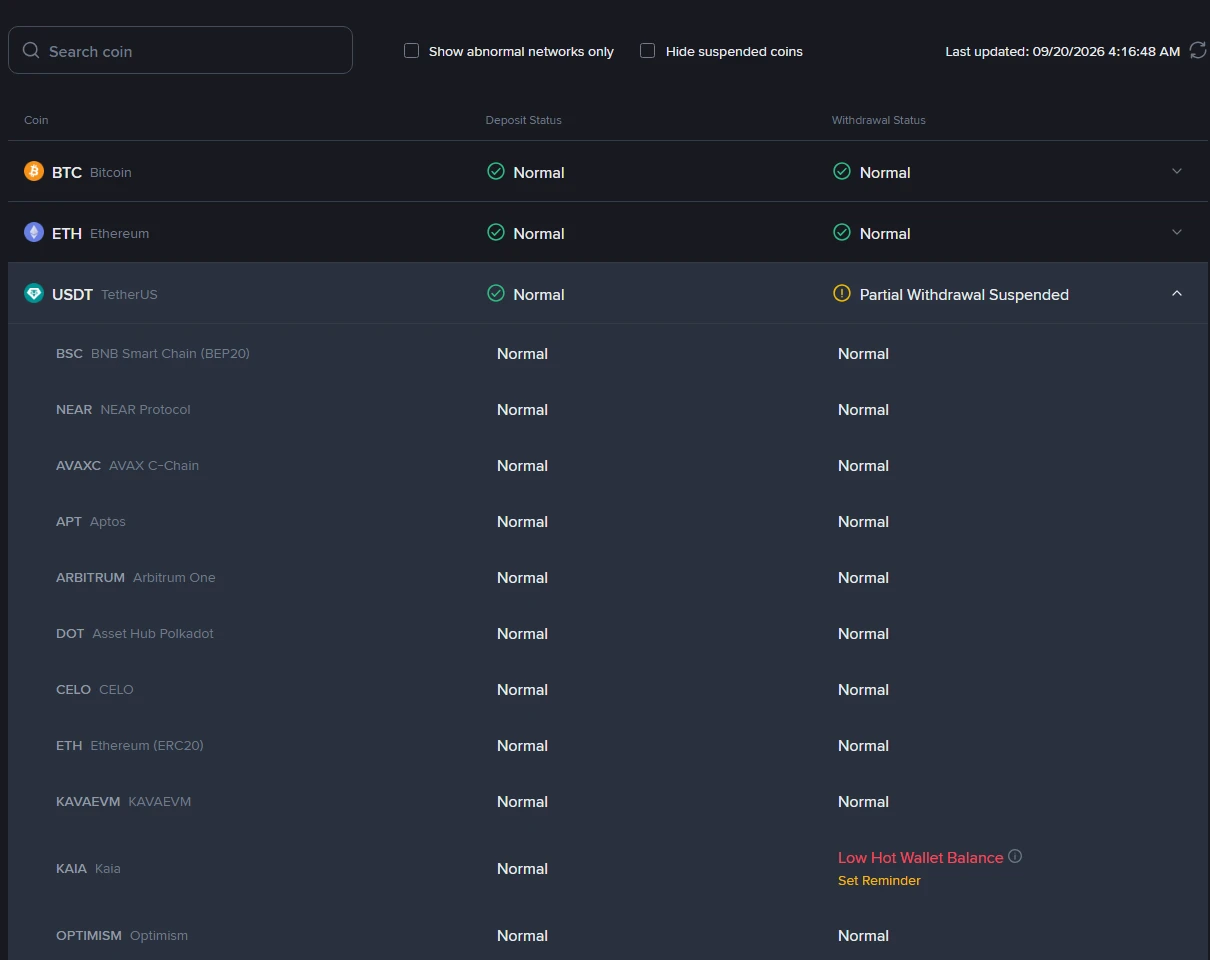Click BTC deposit status checkmark icon
1210x960 pixels.
click(496, 171)
